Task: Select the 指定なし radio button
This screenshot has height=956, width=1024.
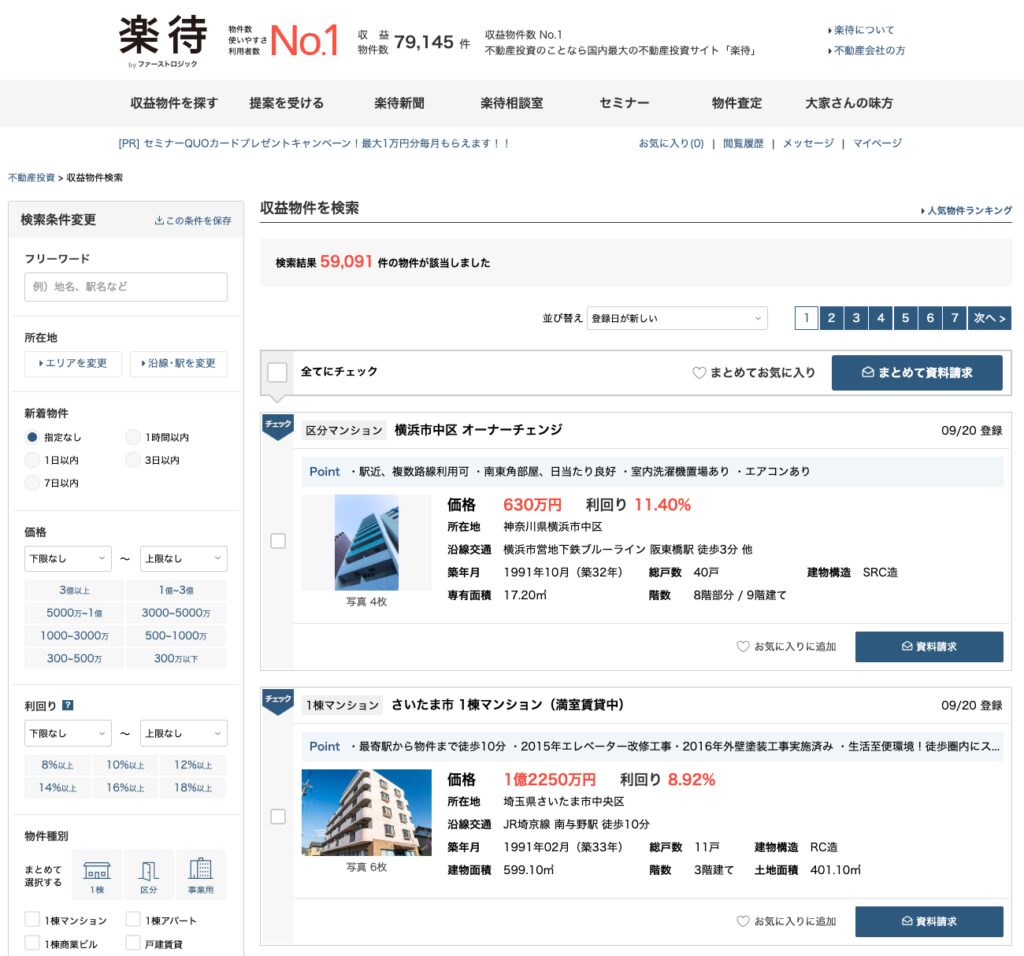Action: point(32,437)
